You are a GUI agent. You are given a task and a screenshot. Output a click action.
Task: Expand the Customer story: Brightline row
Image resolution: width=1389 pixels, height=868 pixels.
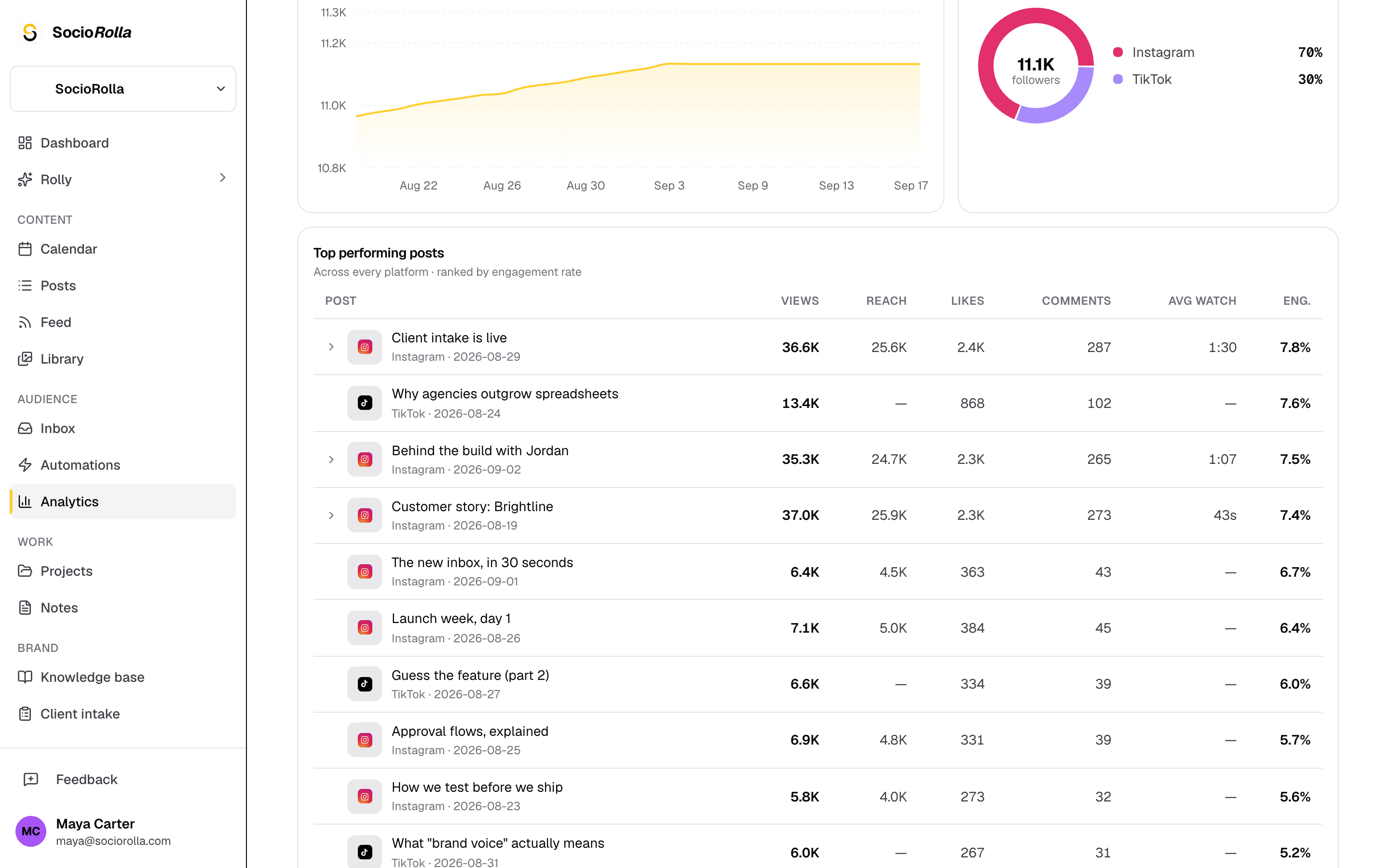(x=331, y=515)
